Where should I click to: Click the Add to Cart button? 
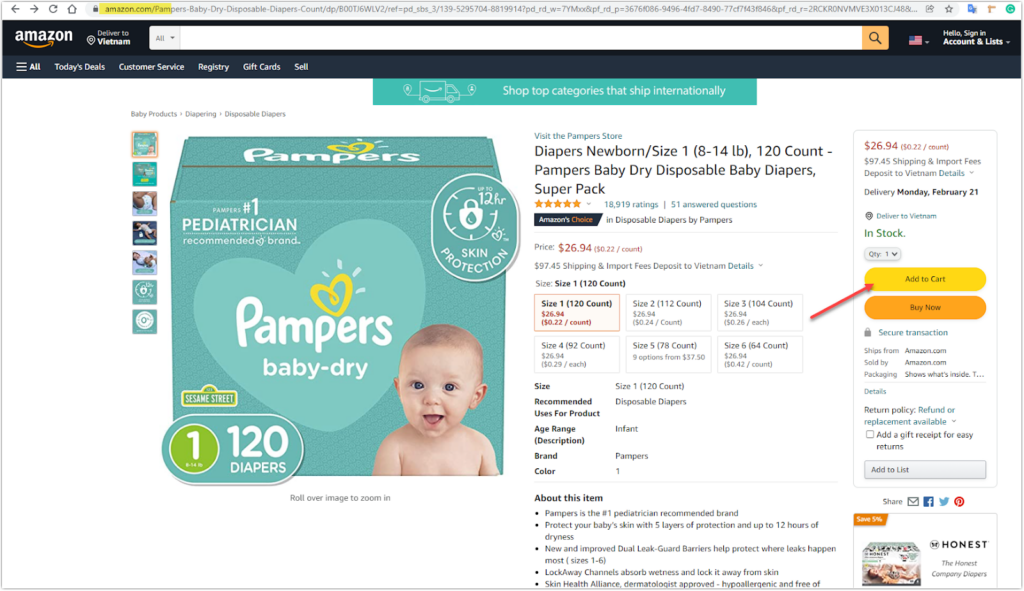925,279
